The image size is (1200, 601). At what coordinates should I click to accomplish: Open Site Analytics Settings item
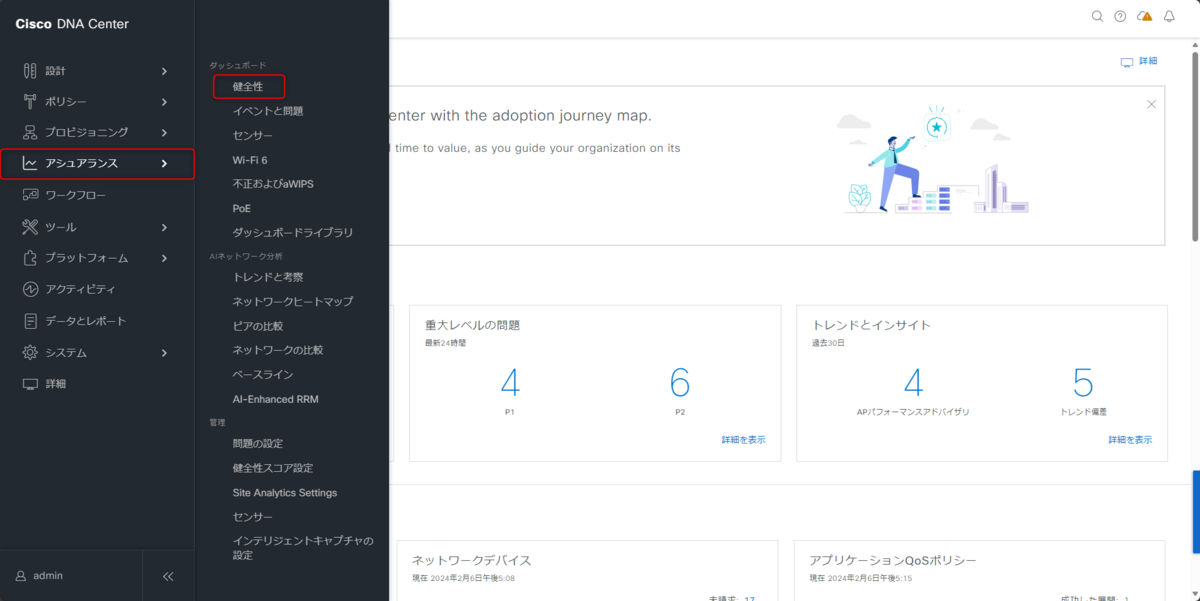pyautogui.click(x=285, y=493)
